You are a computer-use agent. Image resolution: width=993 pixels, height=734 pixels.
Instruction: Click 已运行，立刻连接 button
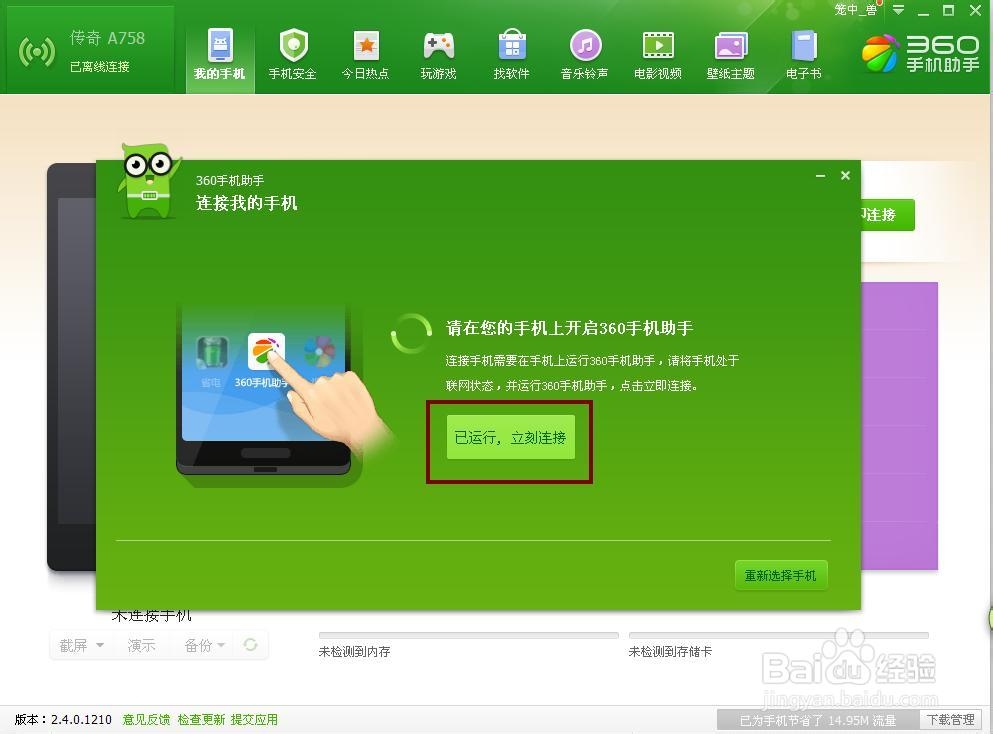point(510,437)
